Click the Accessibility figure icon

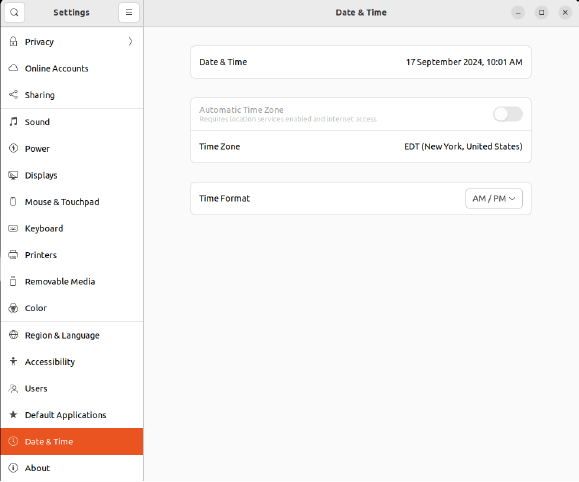13,361
